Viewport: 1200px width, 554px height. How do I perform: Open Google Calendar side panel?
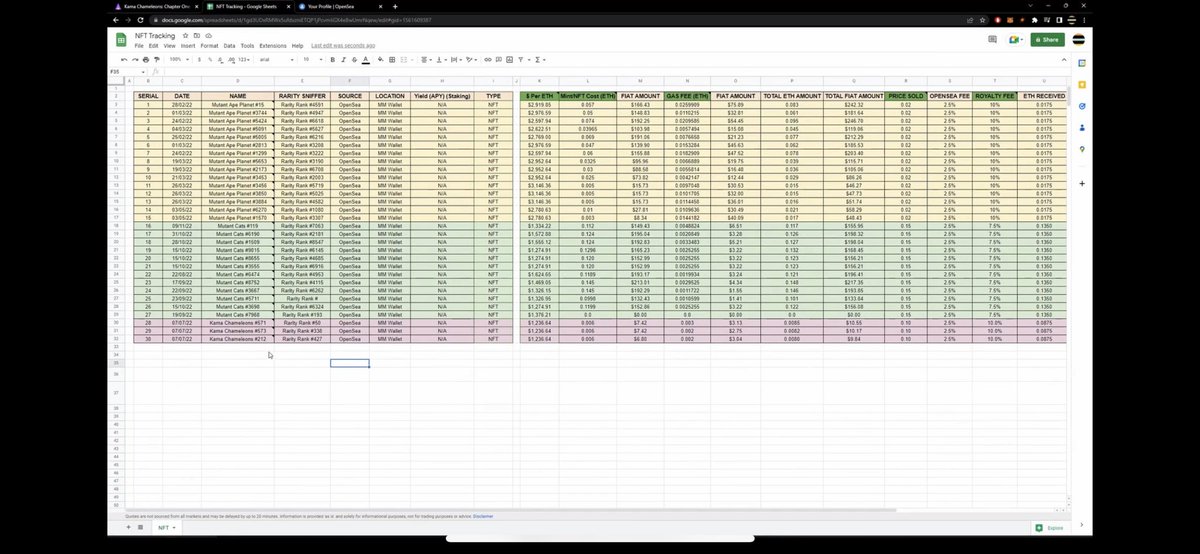[x=1081, y=63]
